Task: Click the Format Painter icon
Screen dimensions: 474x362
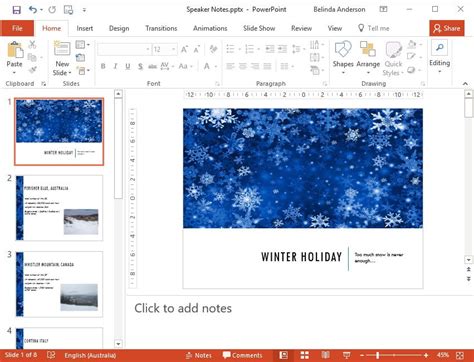Action: (32, 70)
